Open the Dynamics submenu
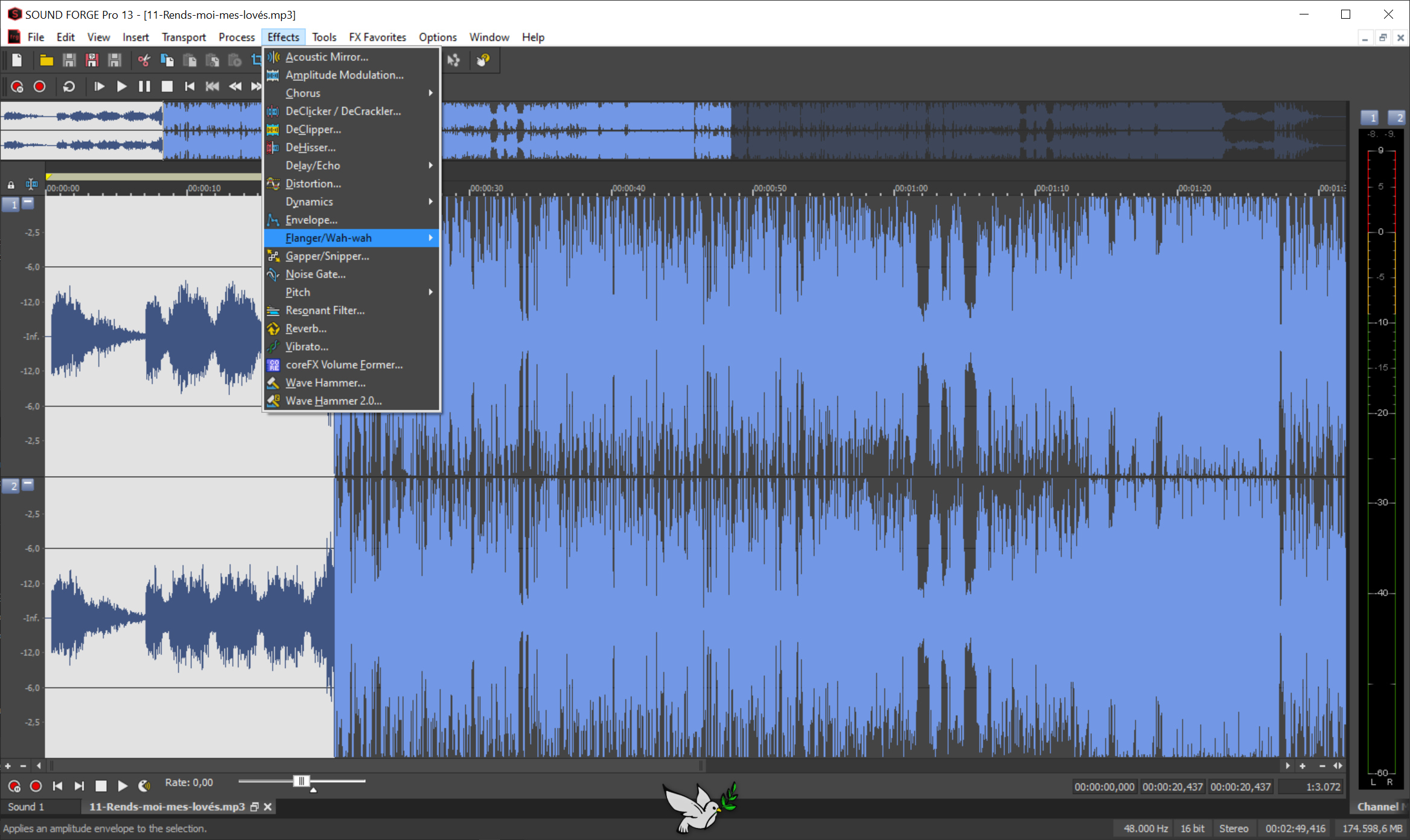 pos(350,202)
